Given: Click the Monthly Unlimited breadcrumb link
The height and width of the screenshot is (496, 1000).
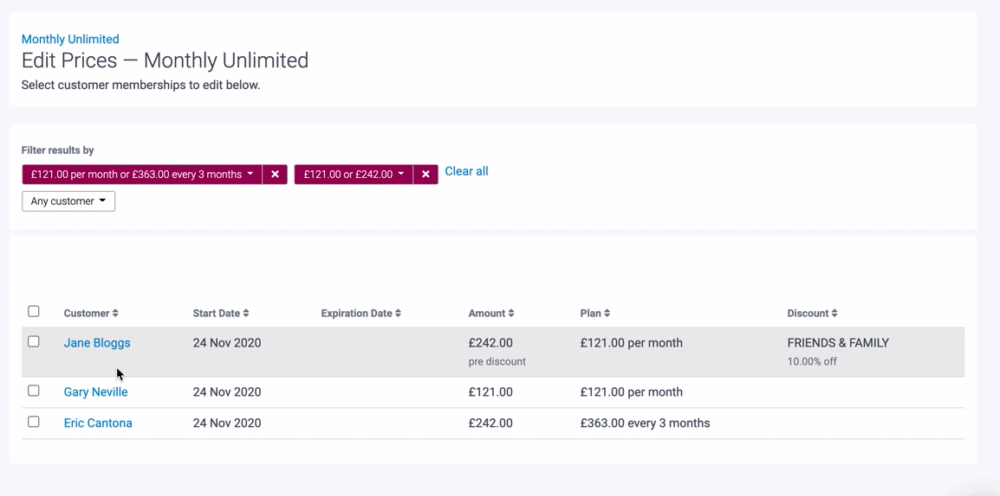Looking at the screenshot, I should click(x=70, y=39).
